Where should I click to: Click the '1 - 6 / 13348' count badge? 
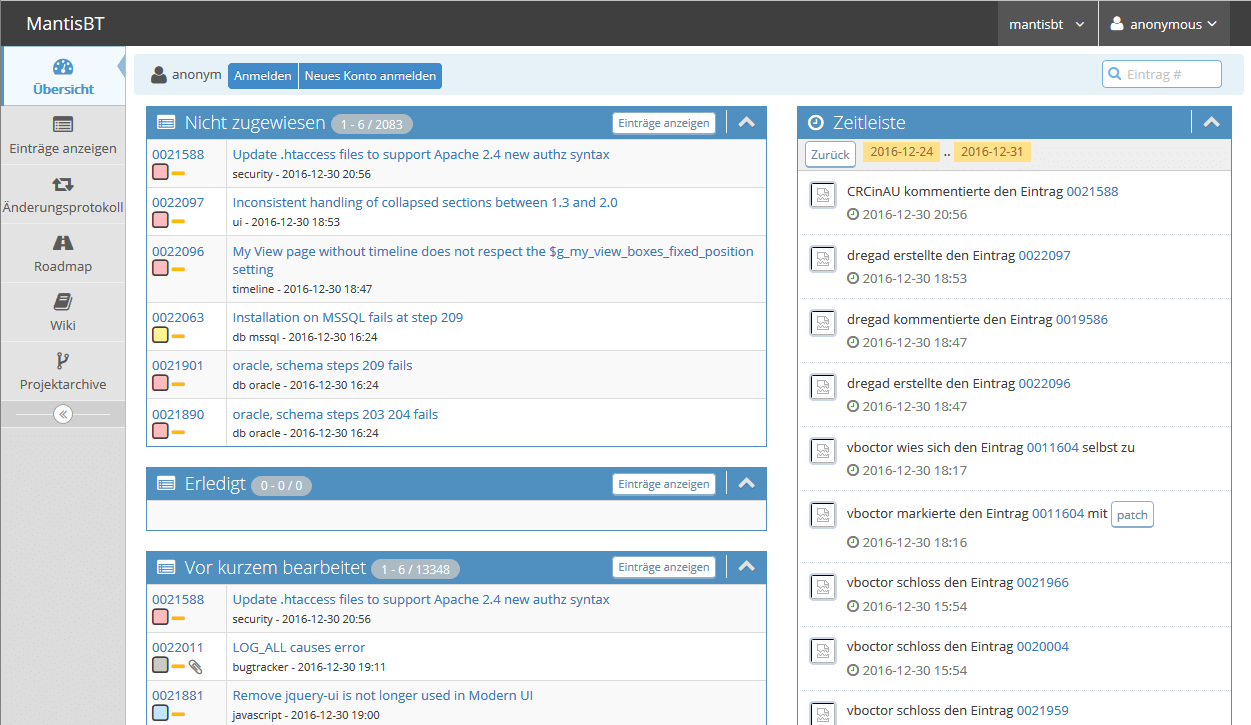click(416, 570)
